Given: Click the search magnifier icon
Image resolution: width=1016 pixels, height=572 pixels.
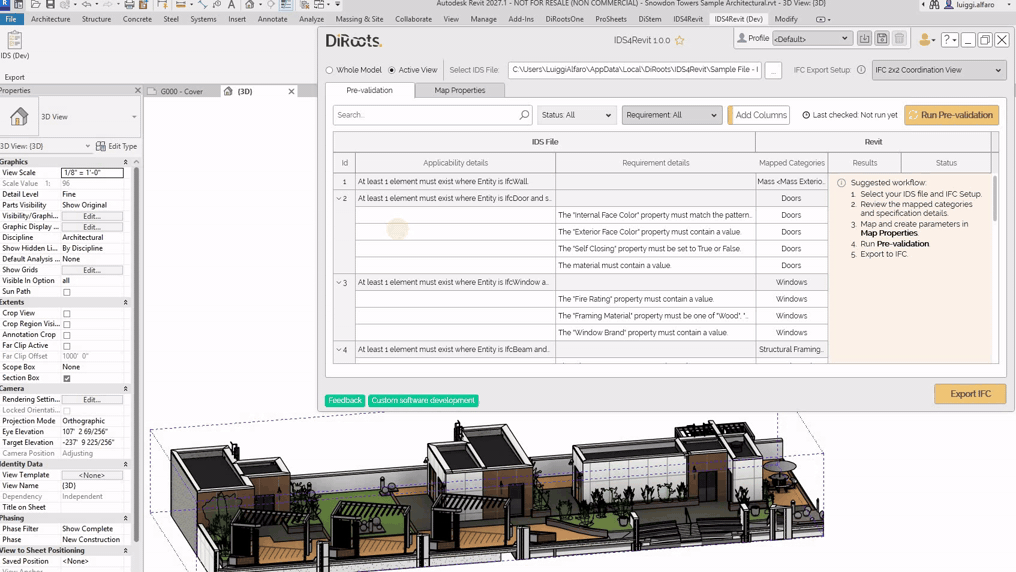Looking at the screenshot, I should tap(524, 115).
